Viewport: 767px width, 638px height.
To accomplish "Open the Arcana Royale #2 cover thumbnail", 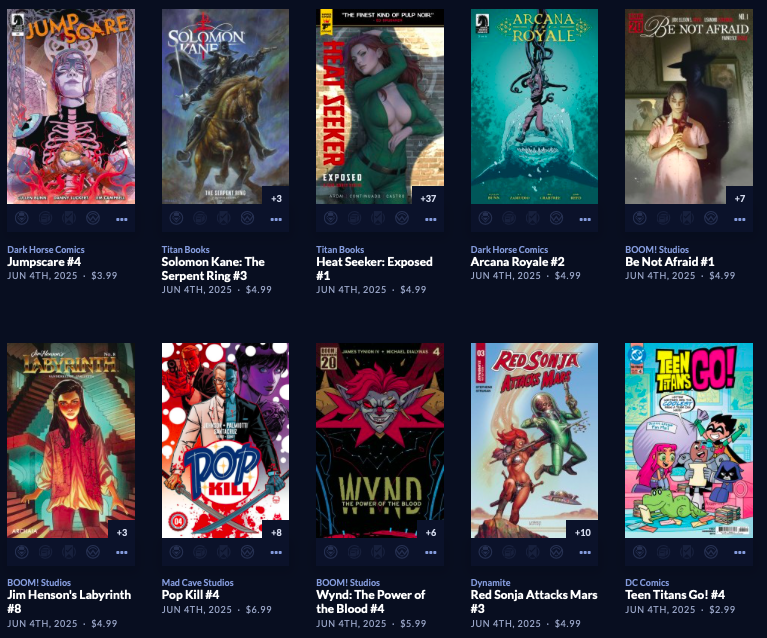I will pos(534,106).
